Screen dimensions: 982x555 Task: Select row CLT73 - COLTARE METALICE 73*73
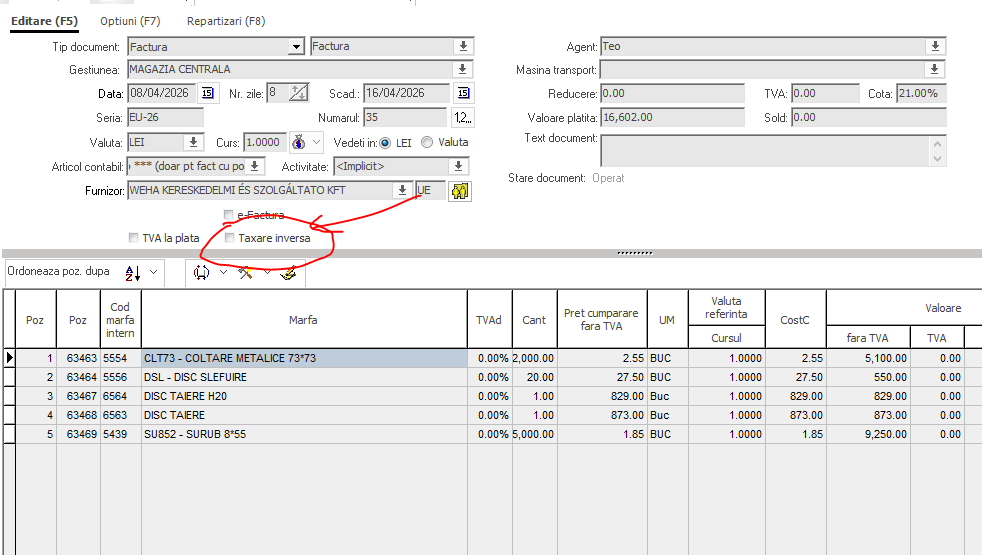(x=304, y=358)
